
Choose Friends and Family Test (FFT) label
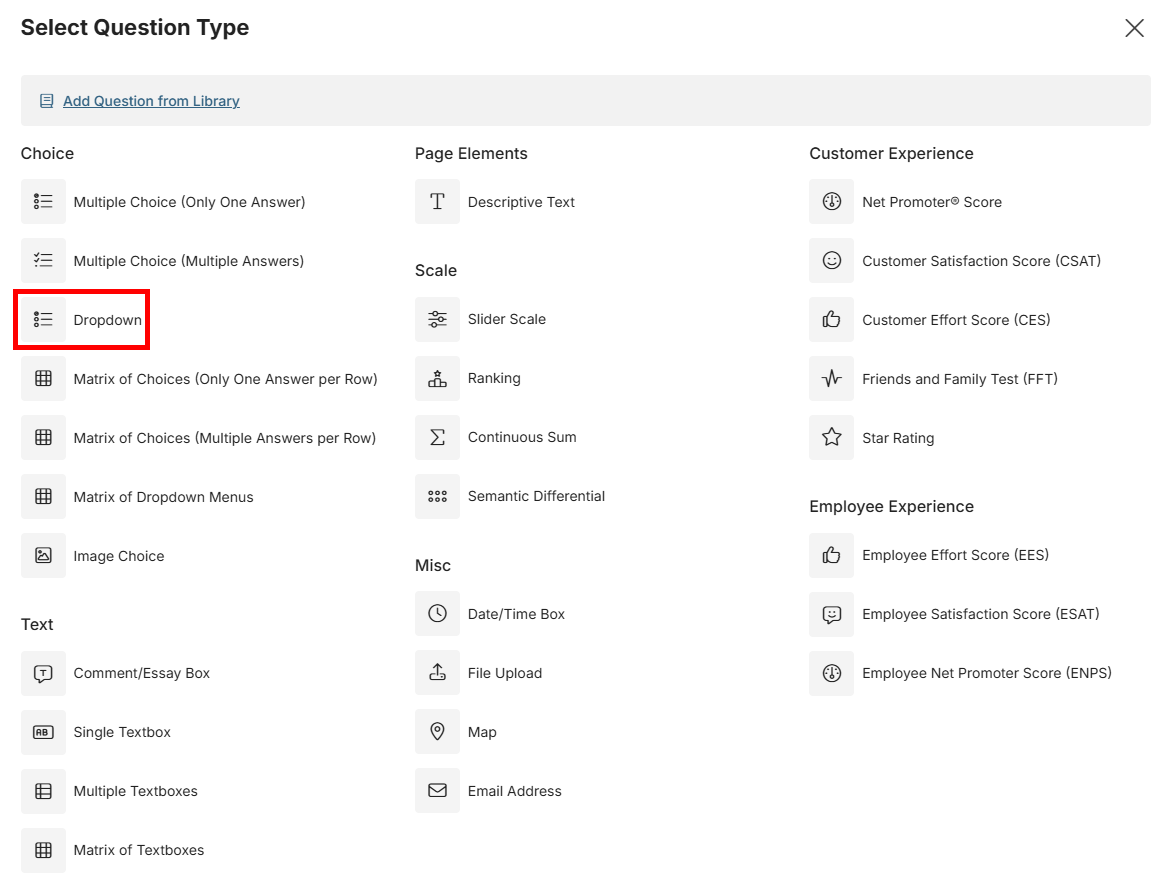point(960,379)
